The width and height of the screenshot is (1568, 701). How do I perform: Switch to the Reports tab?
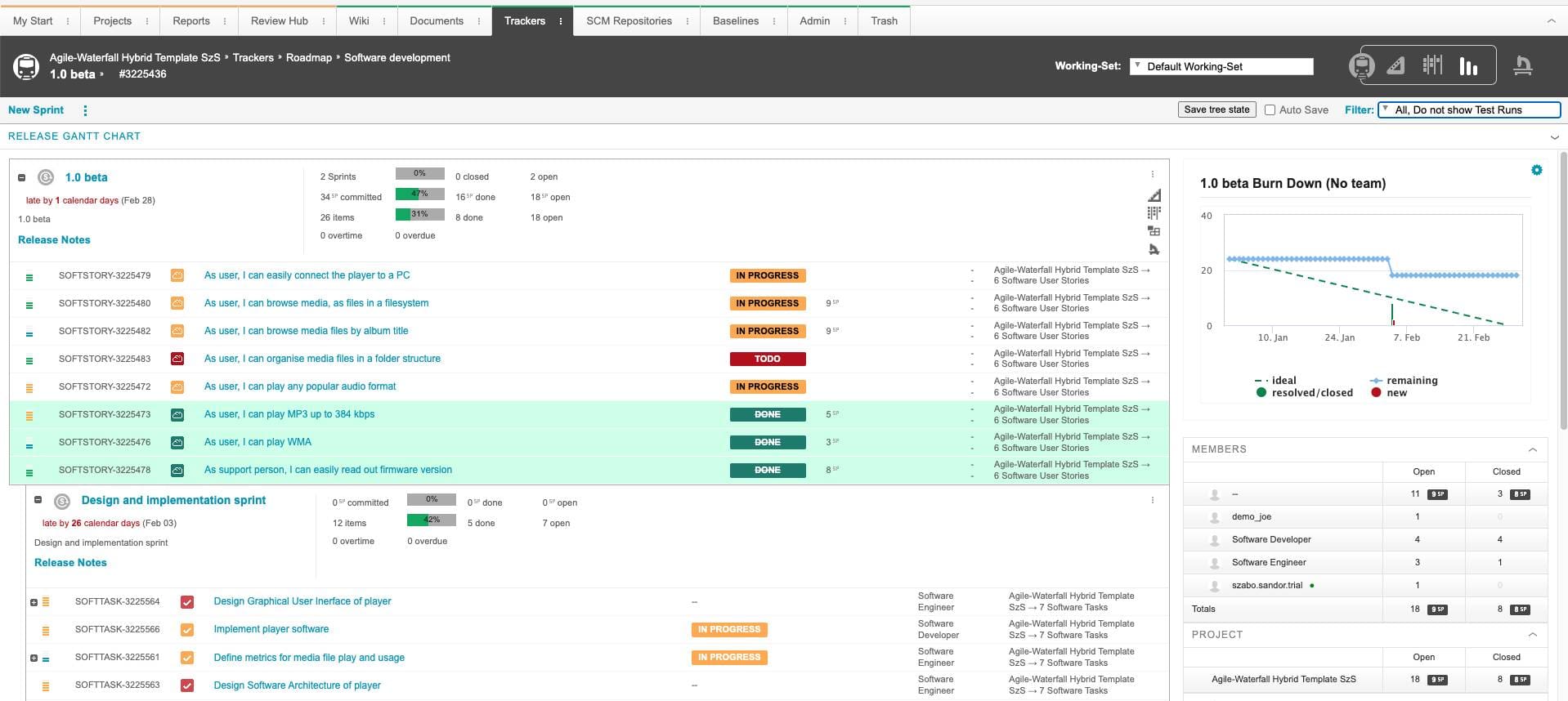click(191, 21)
